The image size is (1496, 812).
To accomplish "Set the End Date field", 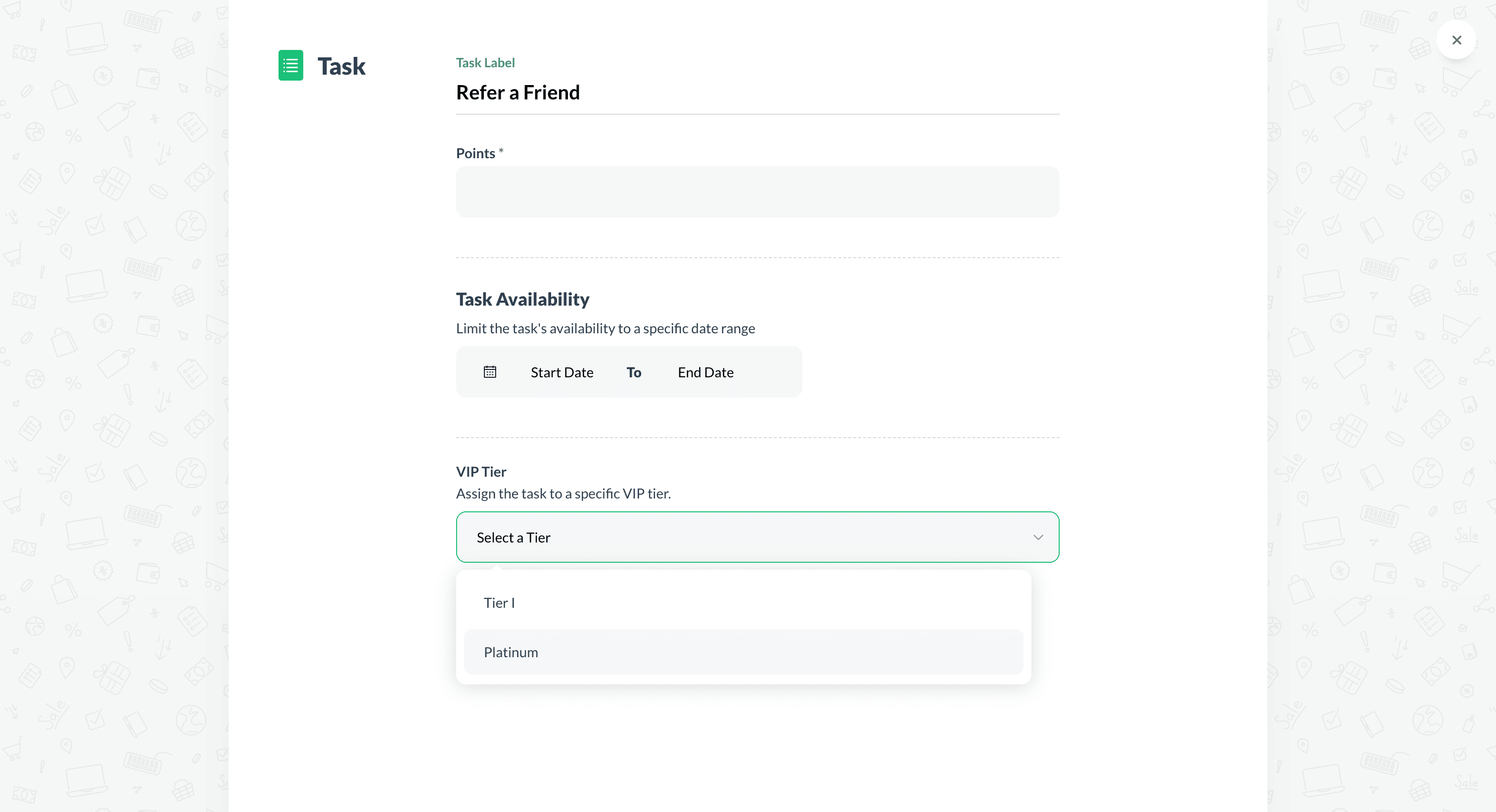I will [x=705, y=373].
